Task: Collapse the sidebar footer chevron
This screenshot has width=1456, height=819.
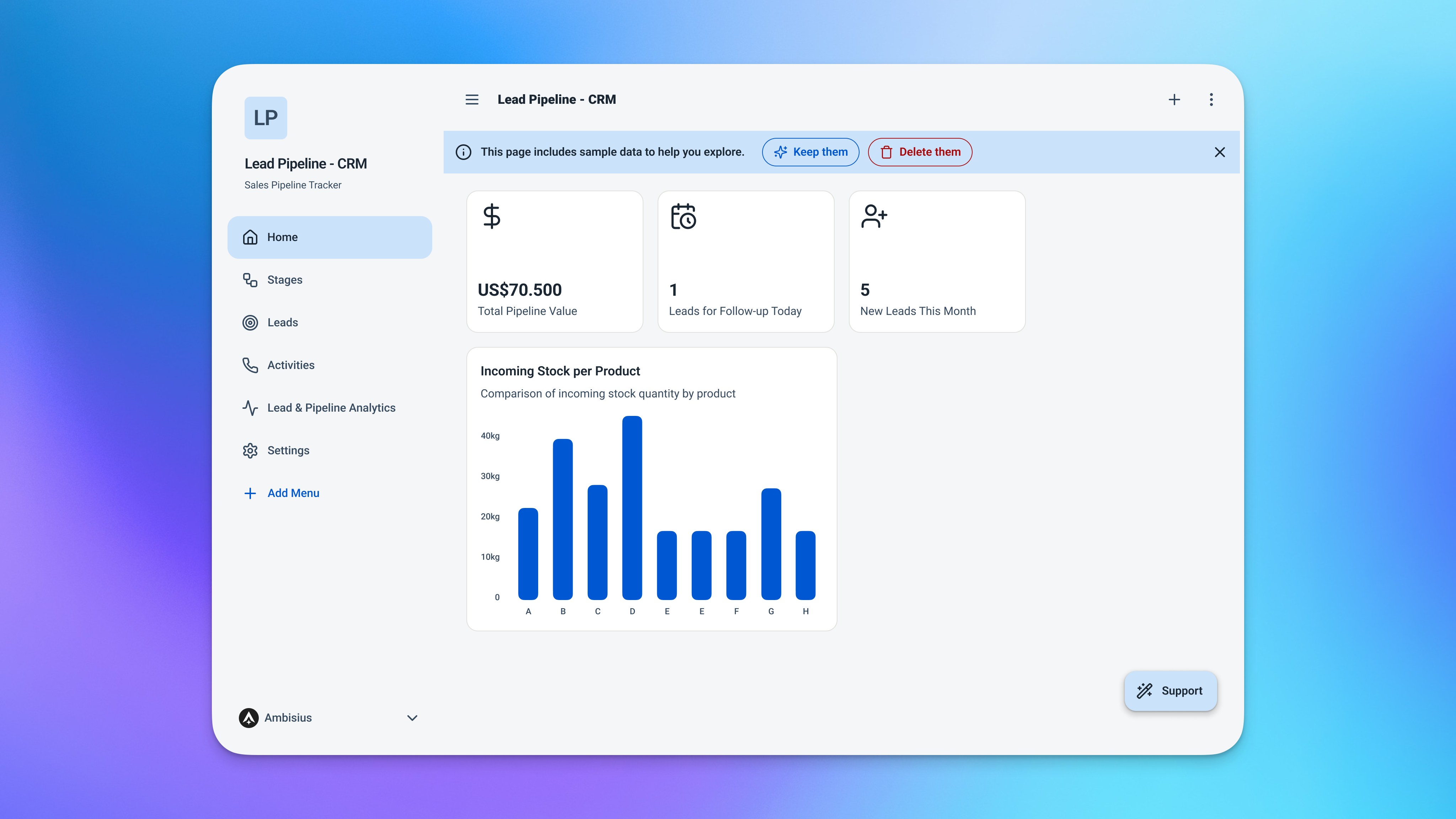Action: tap(412, 718)
